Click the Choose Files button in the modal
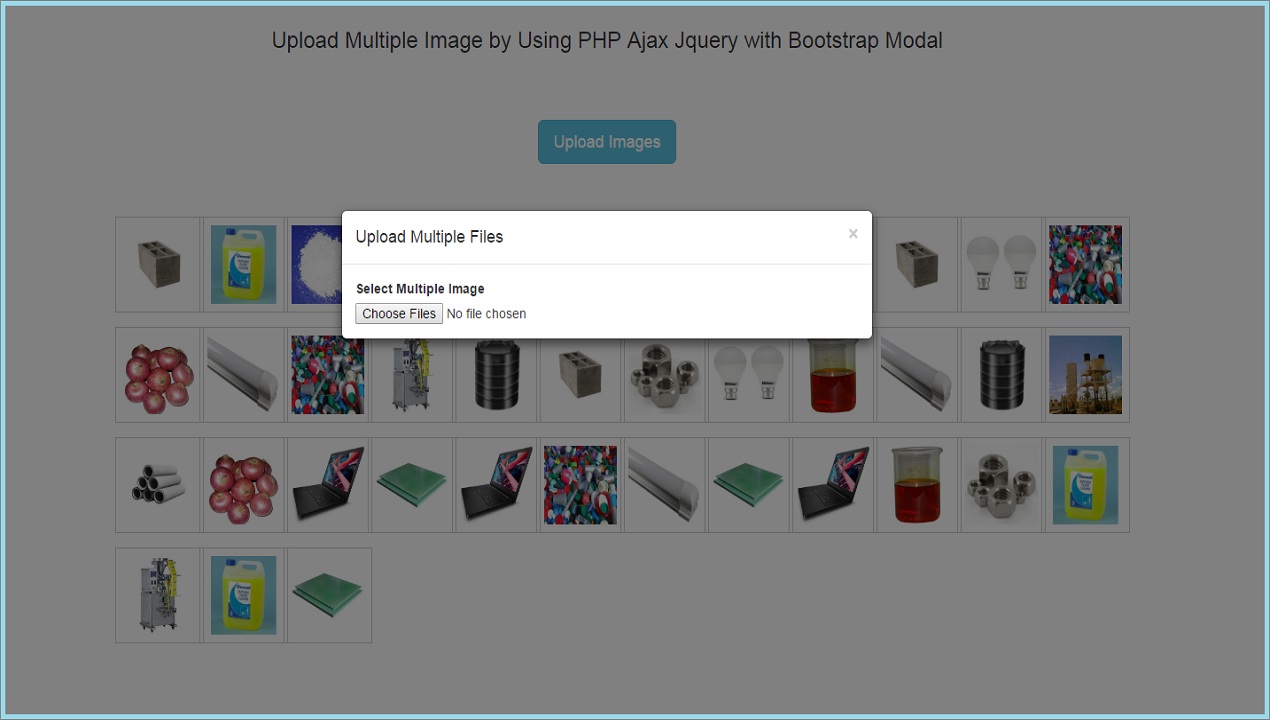The height and width of the screenshot is (720, 1270). point(398,313)
